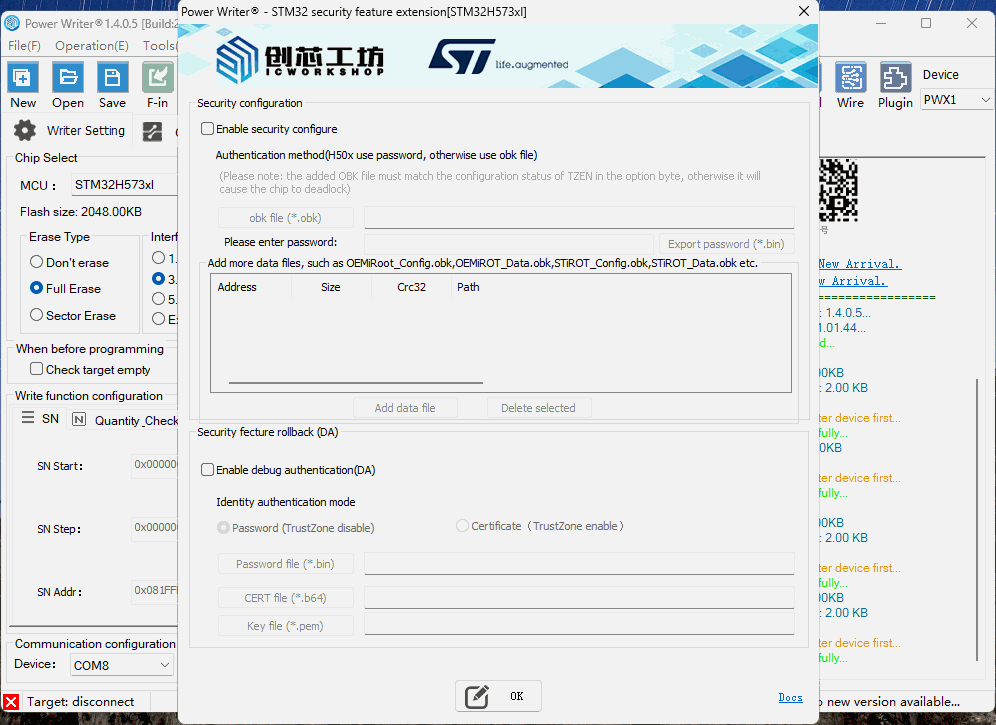Open the Plugin toolbar icon
Screen dimensions: 996x725
tap(895, 78)
